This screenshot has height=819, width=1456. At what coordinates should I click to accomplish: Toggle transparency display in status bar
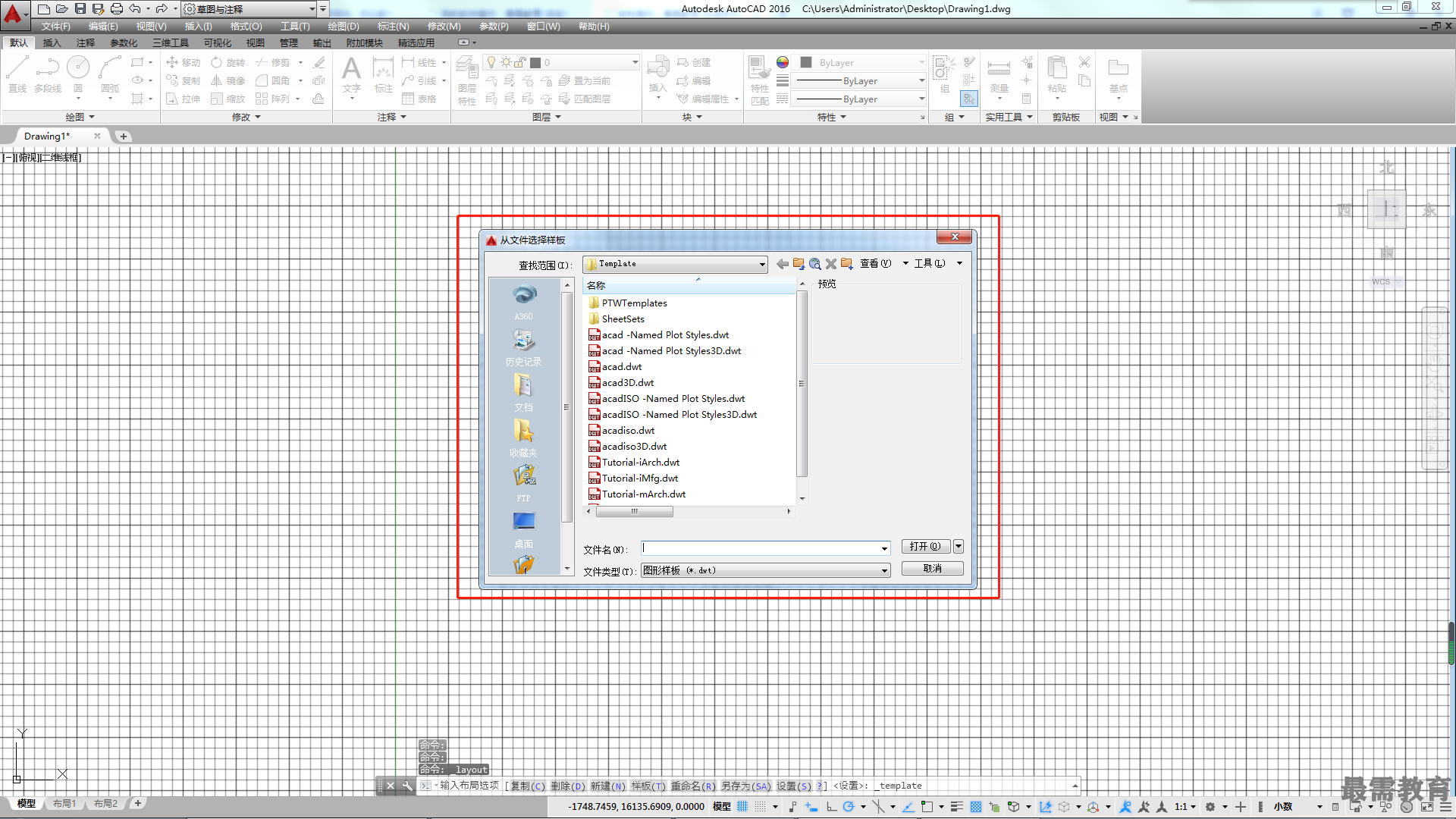(976, 807)
